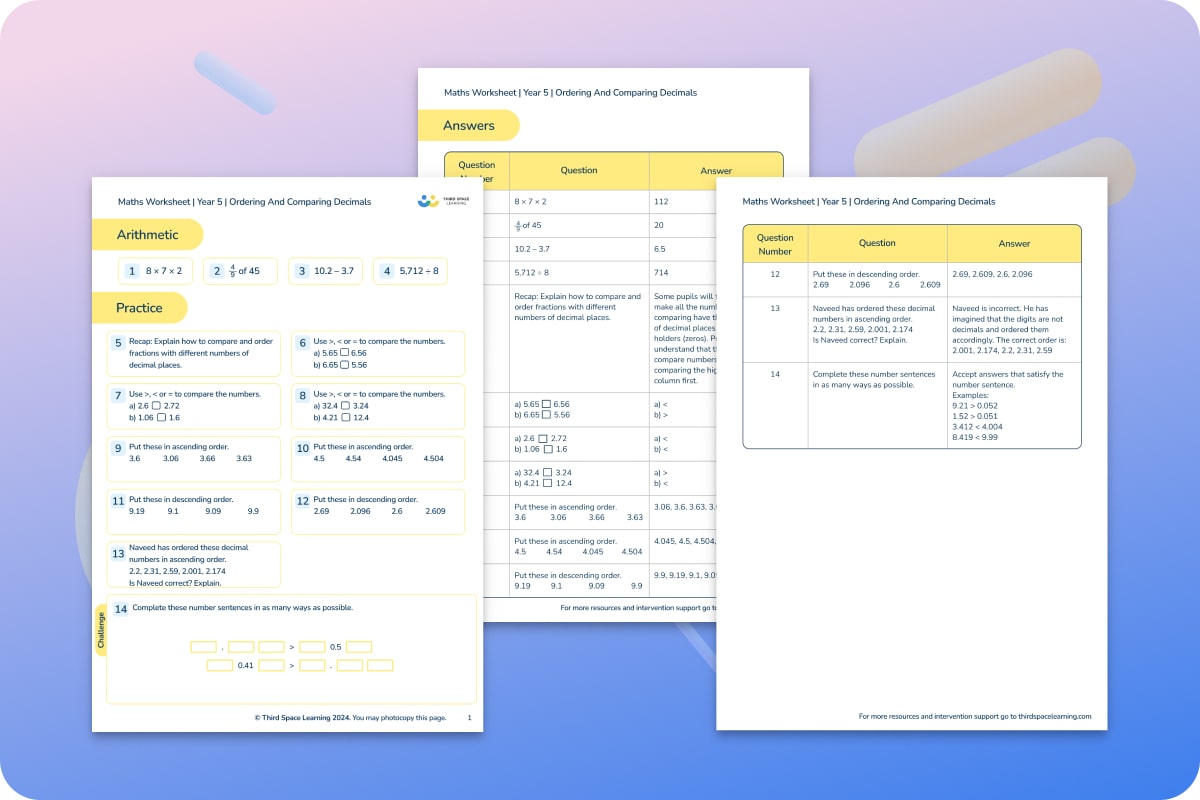The image size is (1200, 800).
Task: Click badge 13 beside the Naveed question
Action: pos(120,552)
